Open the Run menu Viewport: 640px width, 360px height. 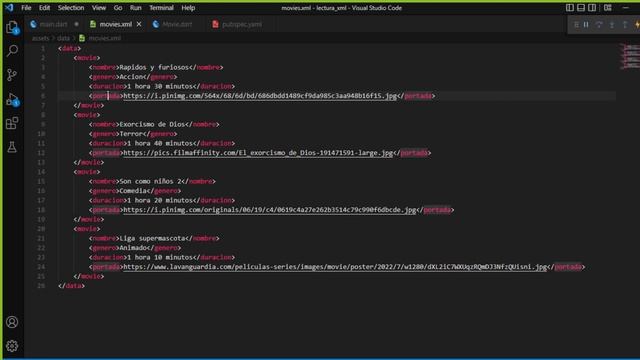(136, 8)
